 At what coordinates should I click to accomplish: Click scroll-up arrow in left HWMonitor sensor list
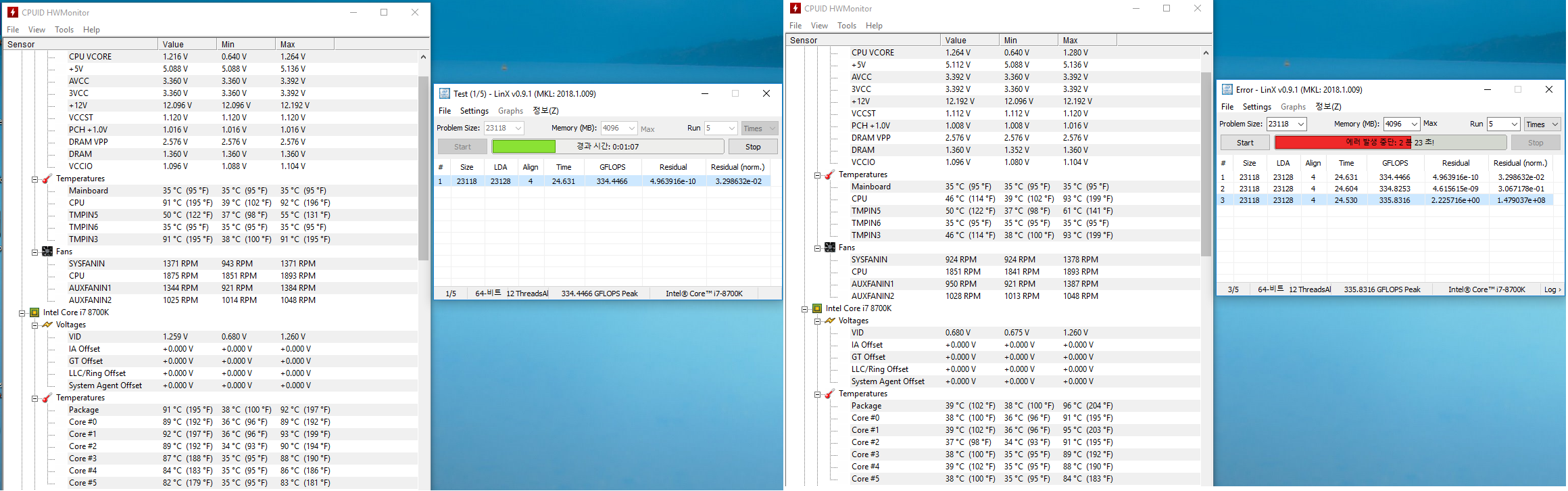click(x=424, y=57)
